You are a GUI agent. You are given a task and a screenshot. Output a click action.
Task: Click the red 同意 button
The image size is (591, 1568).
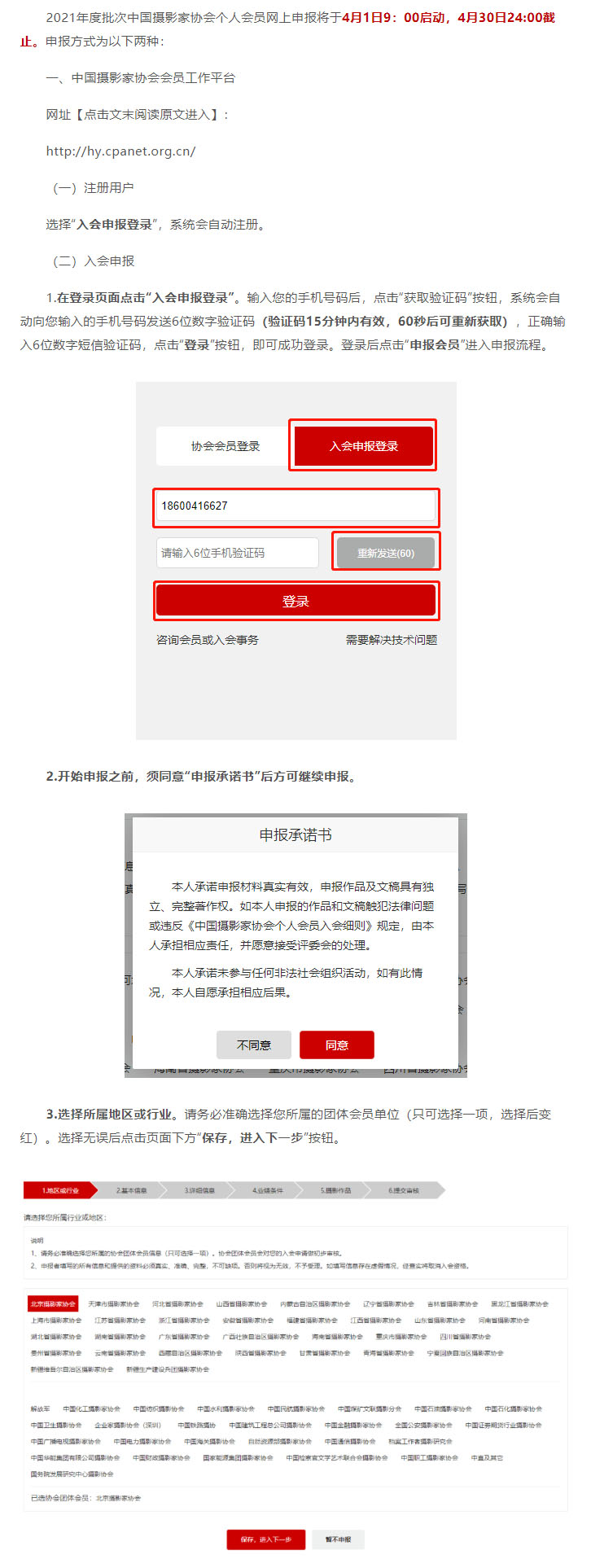pos(337,1045)
